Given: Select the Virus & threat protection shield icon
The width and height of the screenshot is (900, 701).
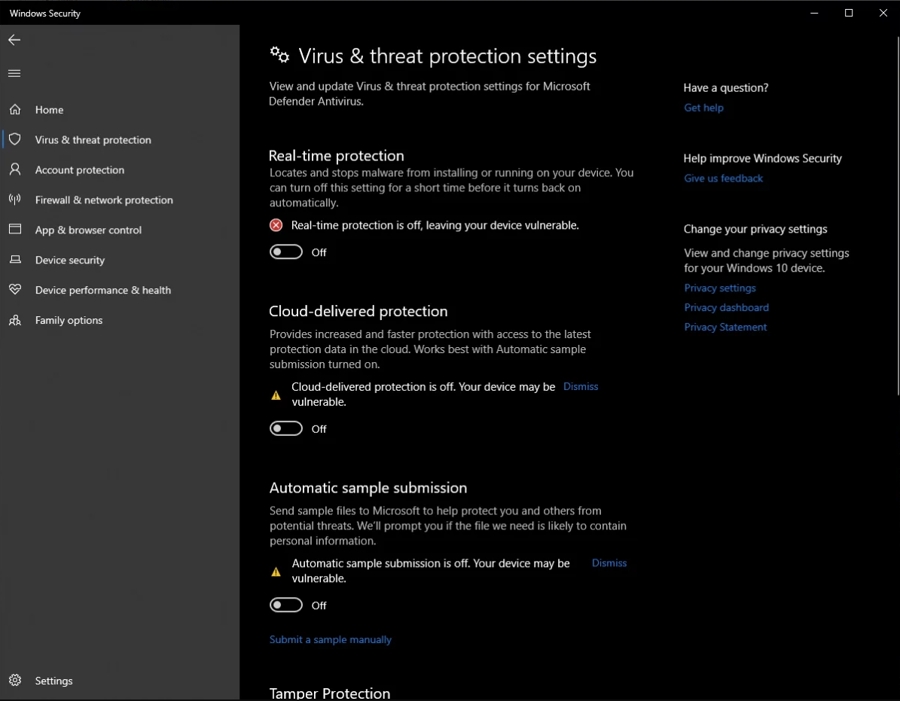Looking at the screenshot, I should (15, 140).
